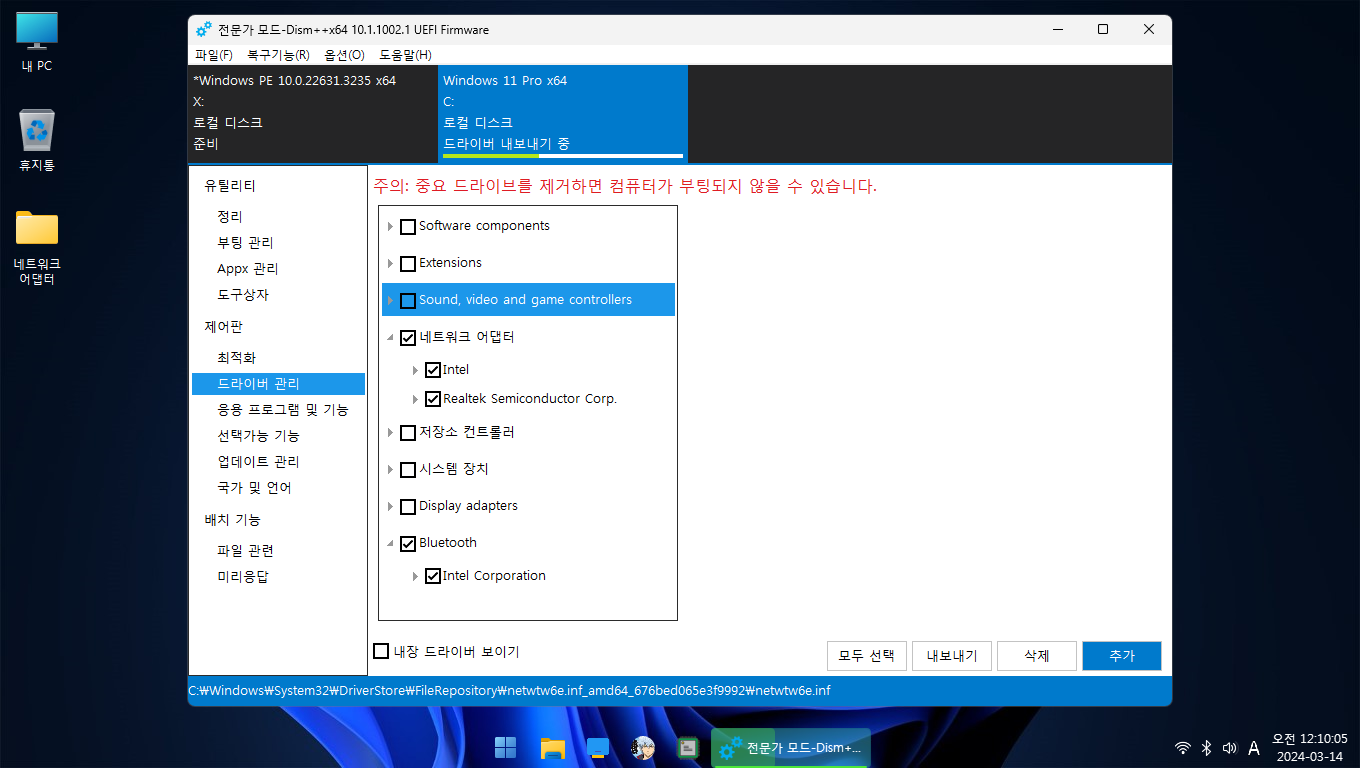The image size is (1360, 768).
Task: Expand the Intel node under 네트워크 어댑터
Action: click(416, 371)
